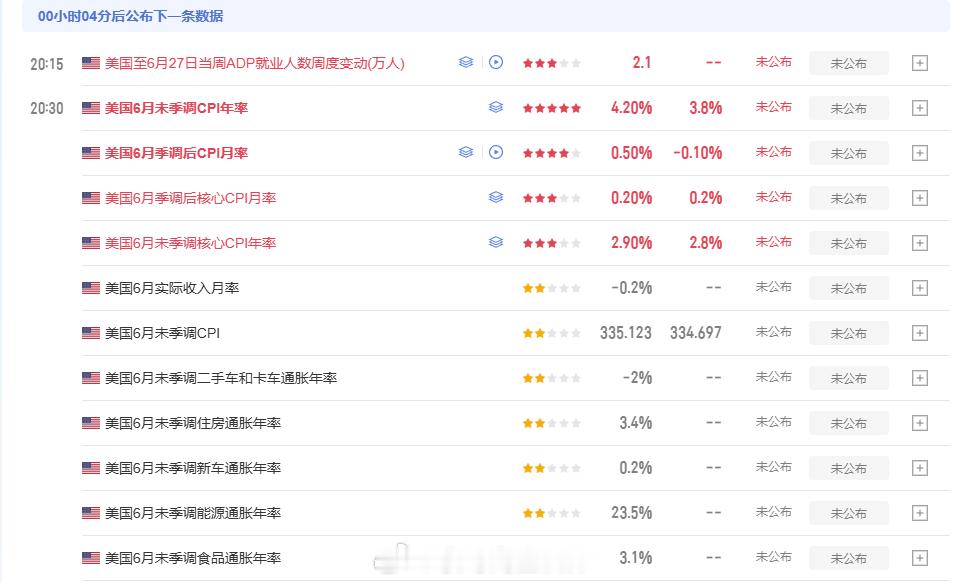Select three-star rating of ADP就业人数 row
The image size is (970, 583).
pyautogui.click(x=552, y=63)
